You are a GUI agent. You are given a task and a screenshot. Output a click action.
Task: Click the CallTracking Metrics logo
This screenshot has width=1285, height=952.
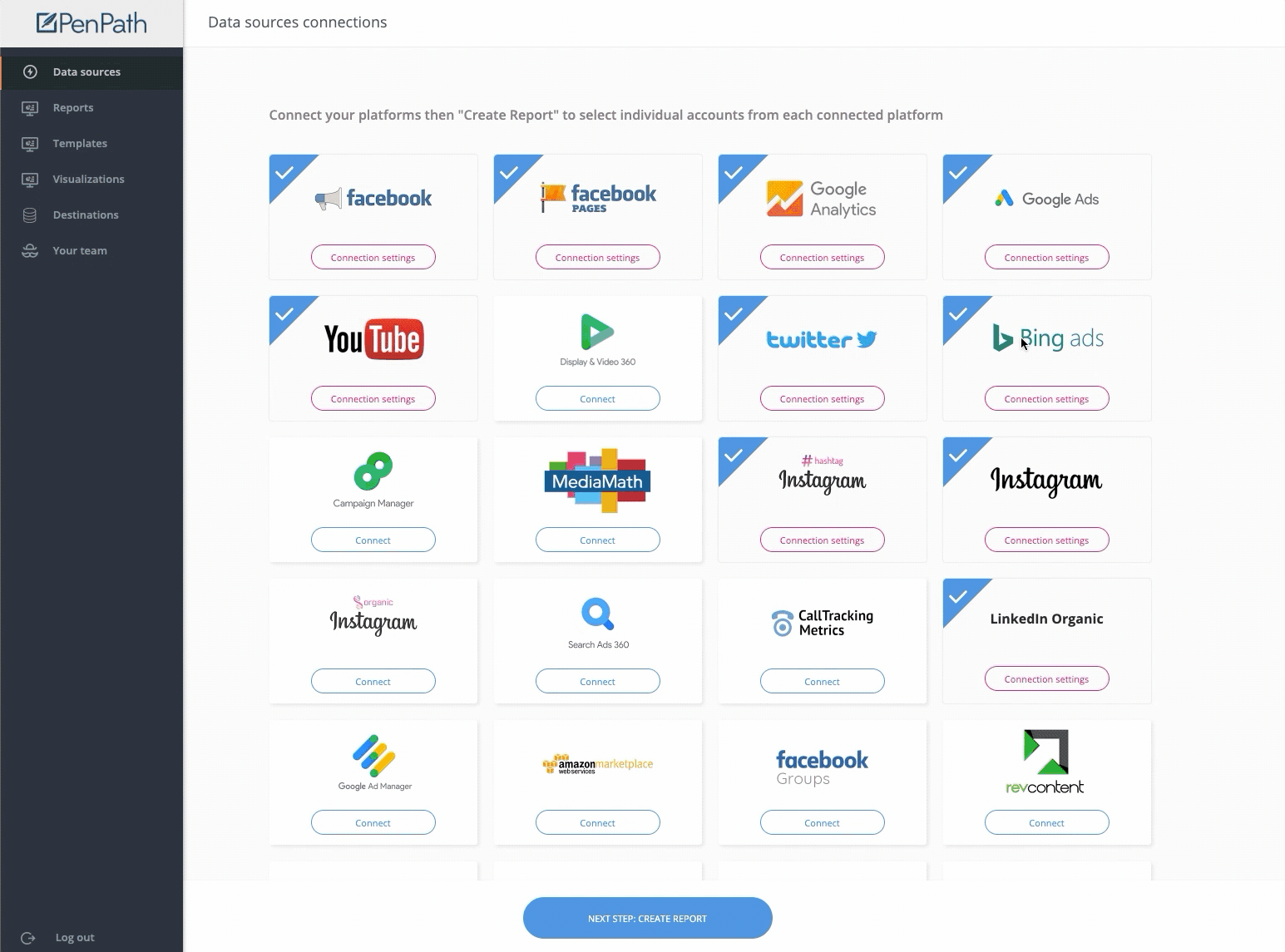pyautogui.click(x=822, y=623)
